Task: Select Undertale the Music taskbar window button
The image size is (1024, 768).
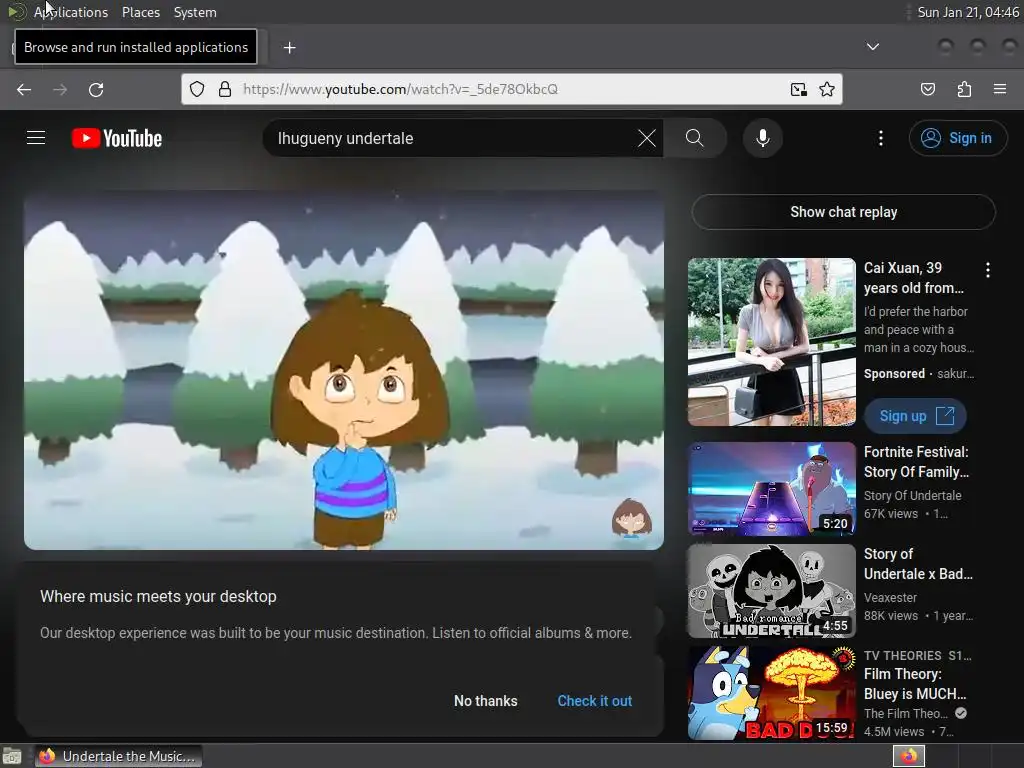Action: point(118,756)
